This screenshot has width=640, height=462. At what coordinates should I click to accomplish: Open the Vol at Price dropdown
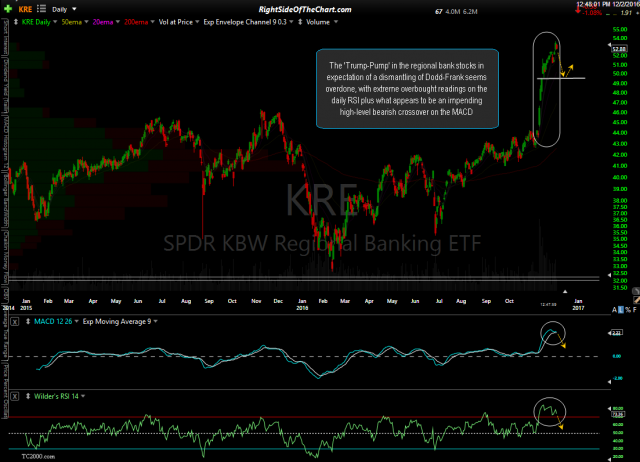[x=197, y=22]
